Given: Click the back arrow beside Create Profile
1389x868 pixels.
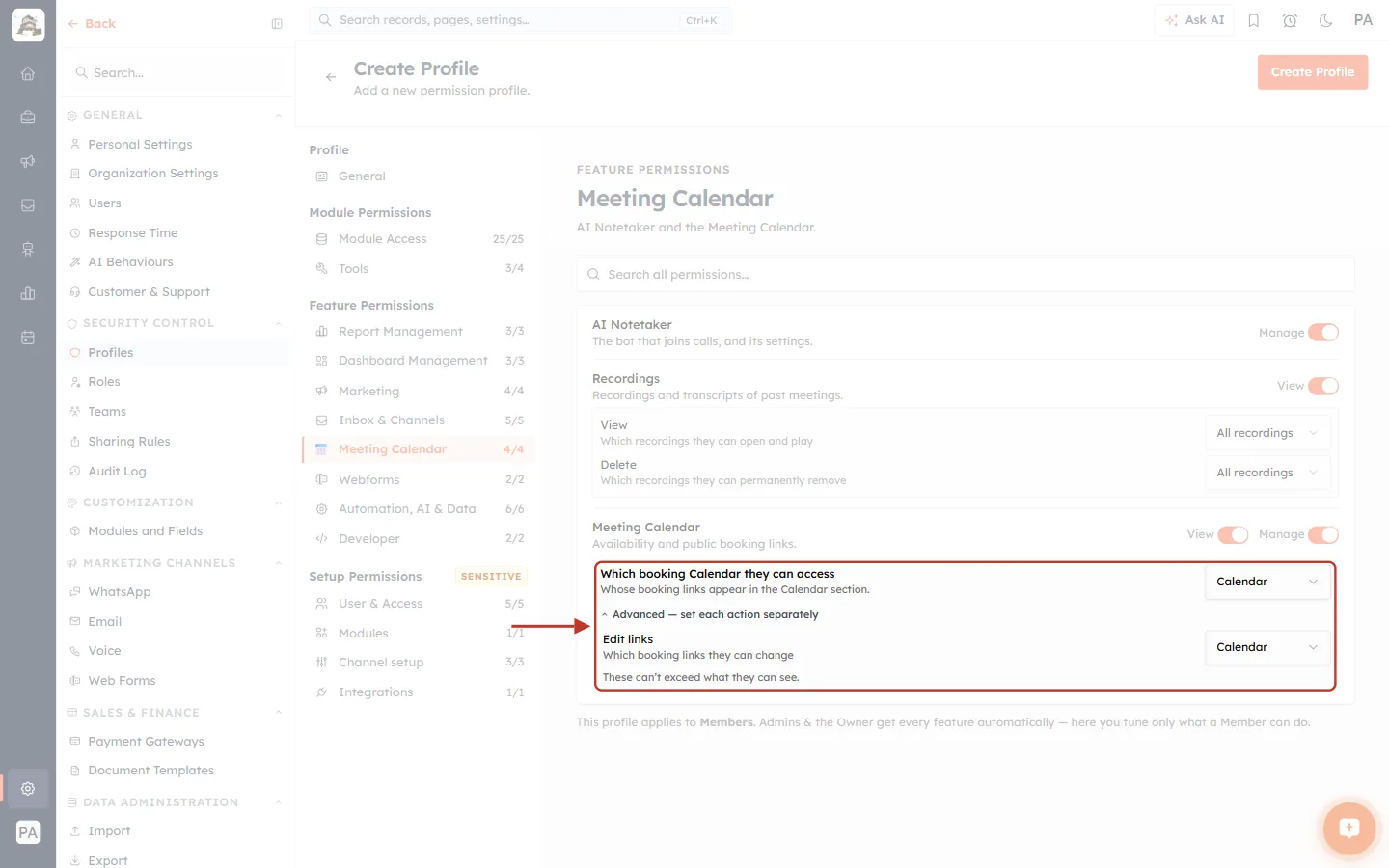Looking at the screenshot, I should [x=331, y=77].
